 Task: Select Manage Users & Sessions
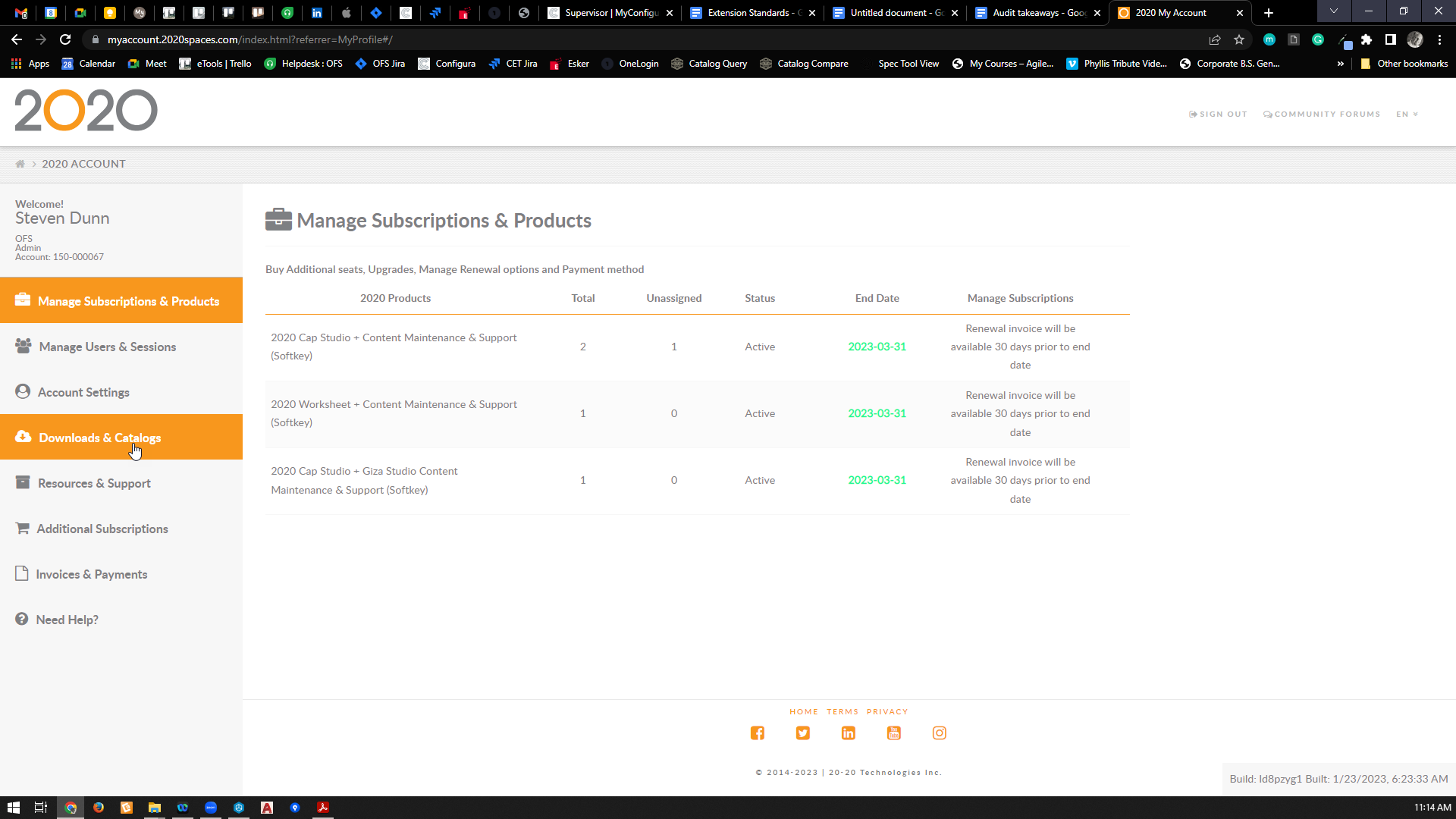(107, 347)
